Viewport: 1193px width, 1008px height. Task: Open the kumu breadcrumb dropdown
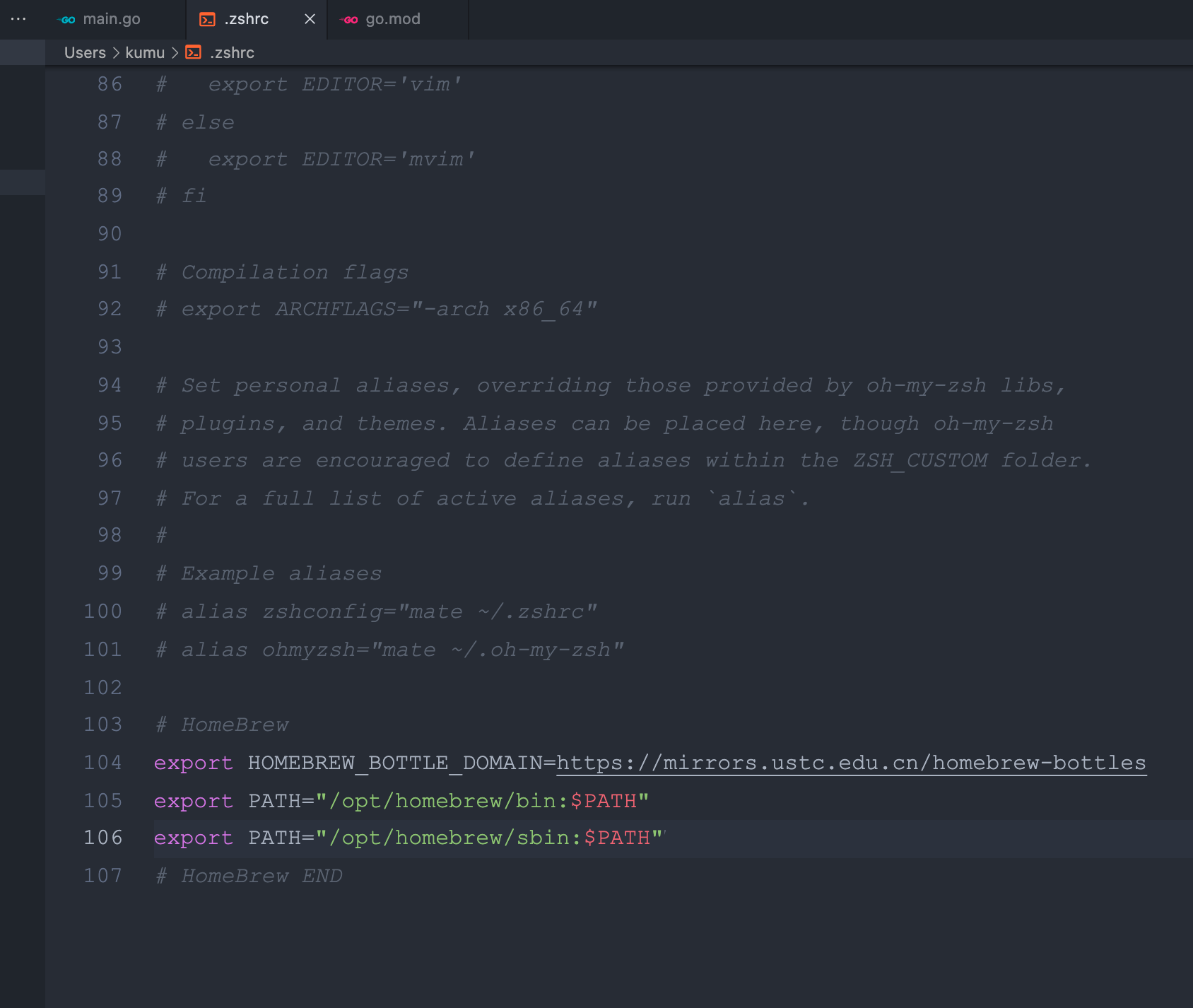[x=146, y=52]
